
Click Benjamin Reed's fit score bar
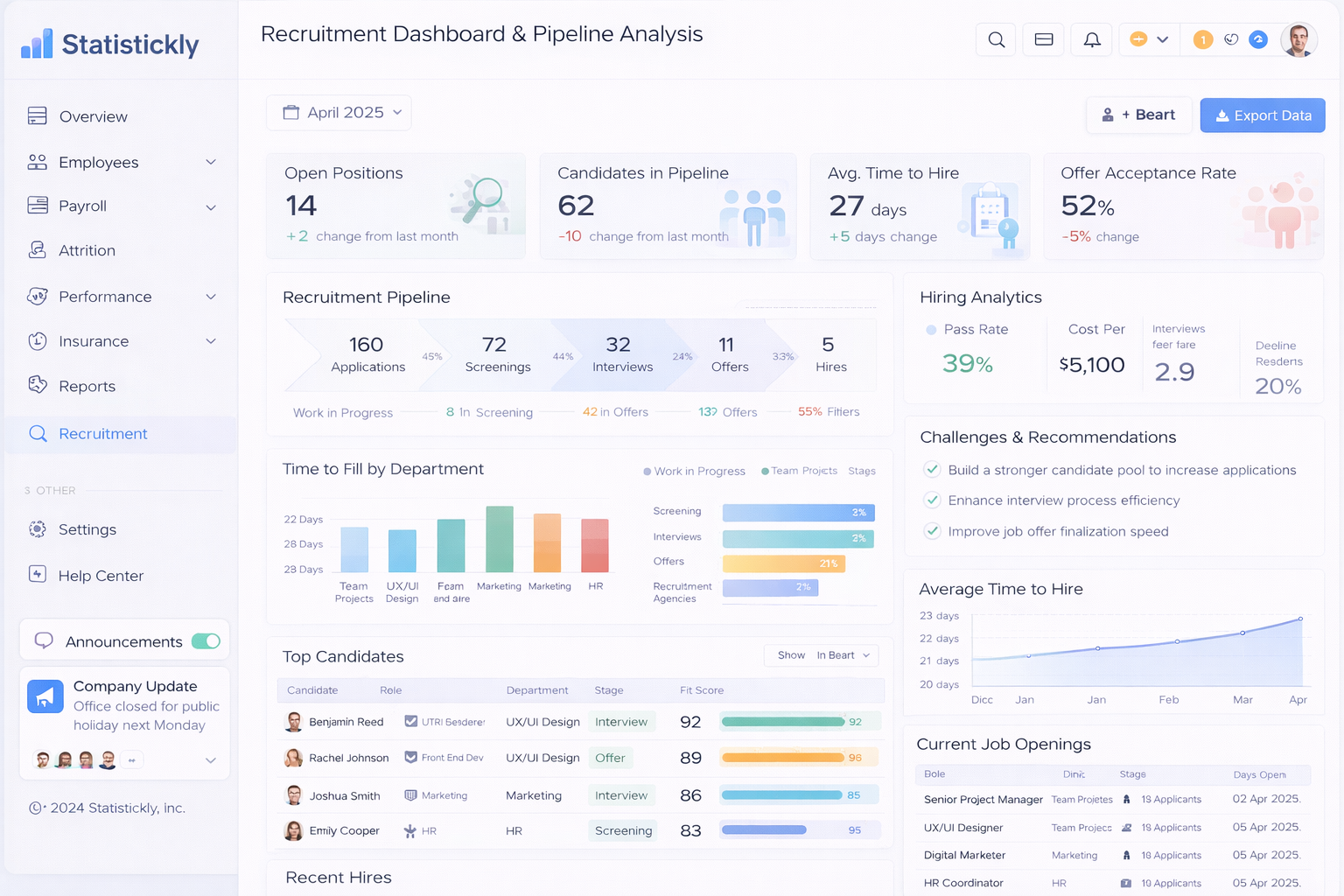click(783, 722)
